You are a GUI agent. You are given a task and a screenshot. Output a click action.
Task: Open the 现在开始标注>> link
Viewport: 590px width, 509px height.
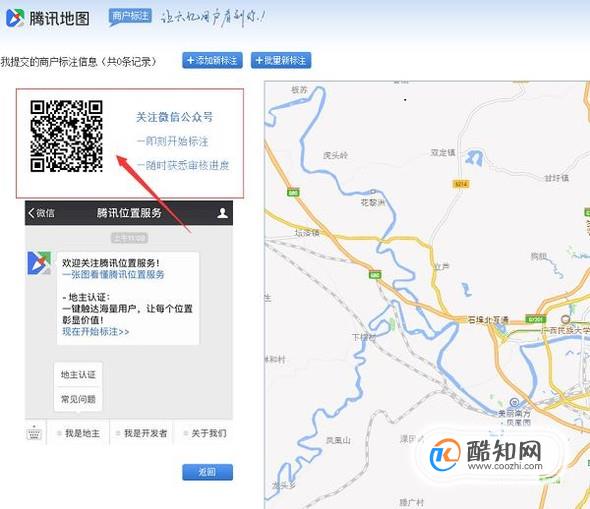(x=96, y=331)
